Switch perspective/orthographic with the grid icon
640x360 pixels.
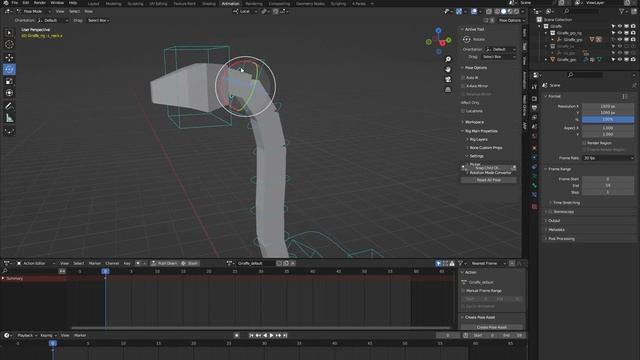tap(448, 89)
